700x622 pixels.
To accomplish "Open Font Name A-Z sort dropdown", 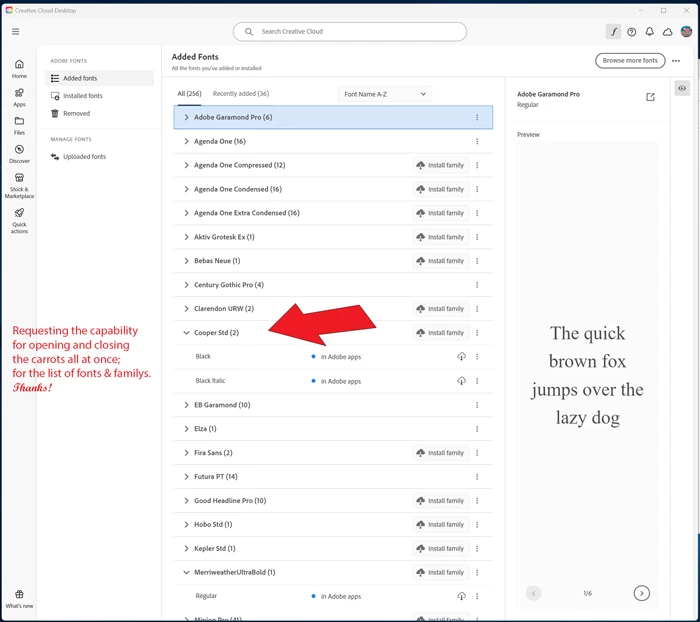I will click(x=385, y=94).
